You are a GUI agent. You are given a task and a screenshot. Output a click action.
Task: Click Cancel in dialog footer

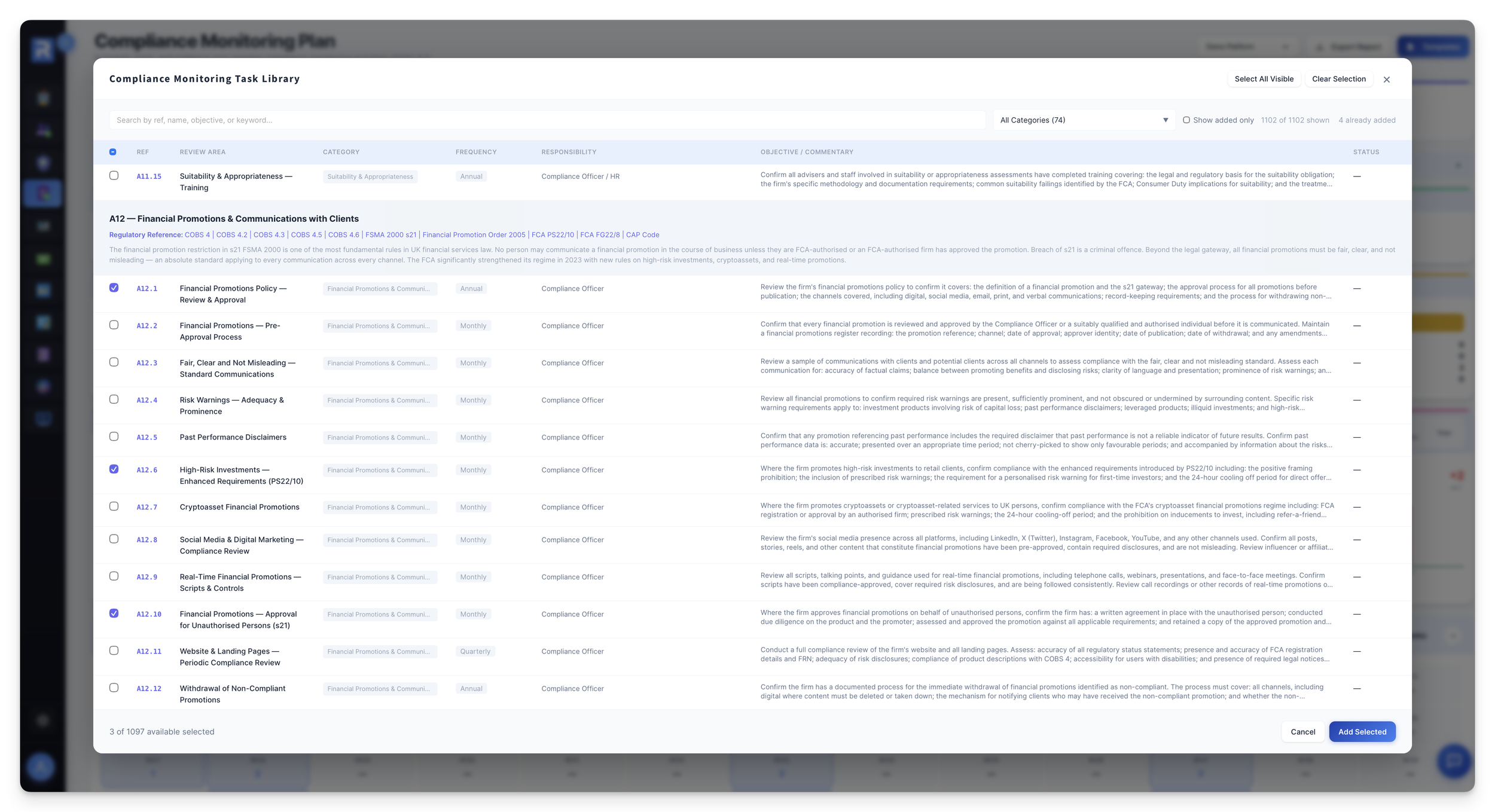pos(1302,731)
